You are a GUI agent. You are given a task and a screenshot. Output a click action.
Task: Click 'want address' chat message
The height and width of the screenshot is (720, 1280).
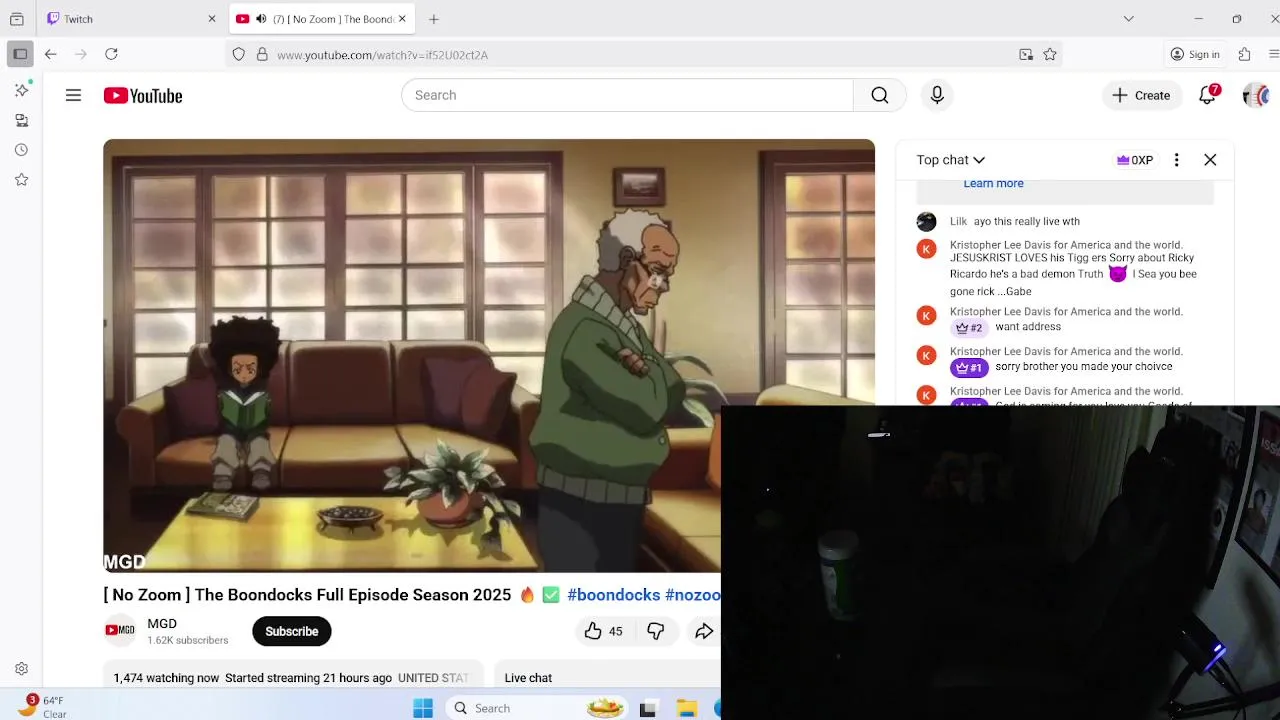point(1028,326)
